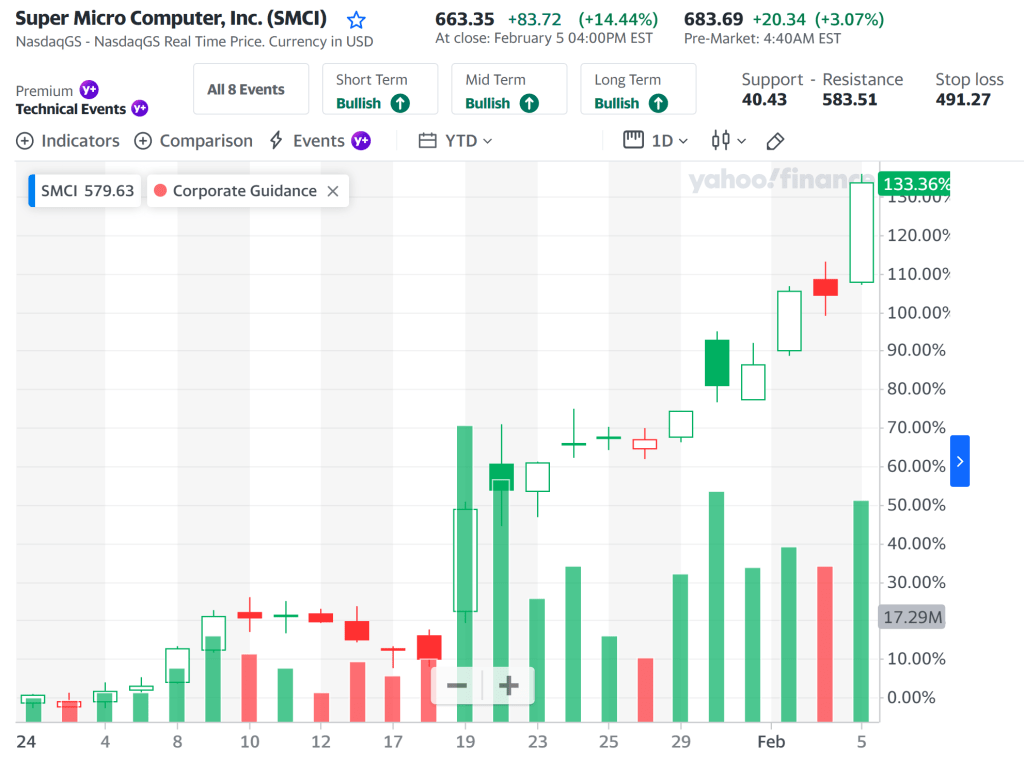Select the Mid Term Bullish tab
Screen dimensions: 1024x762
click(x=509, y=90)
